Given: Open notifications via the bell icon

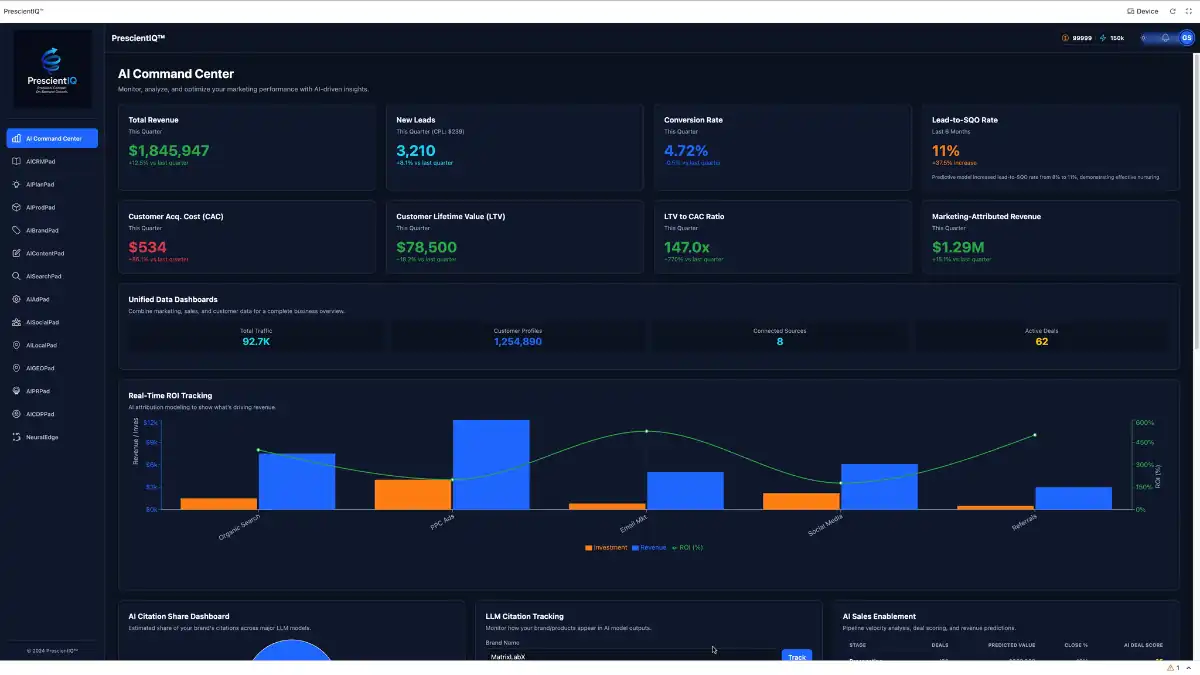Looking at the screenshot, I should (x=1163, y=38).
